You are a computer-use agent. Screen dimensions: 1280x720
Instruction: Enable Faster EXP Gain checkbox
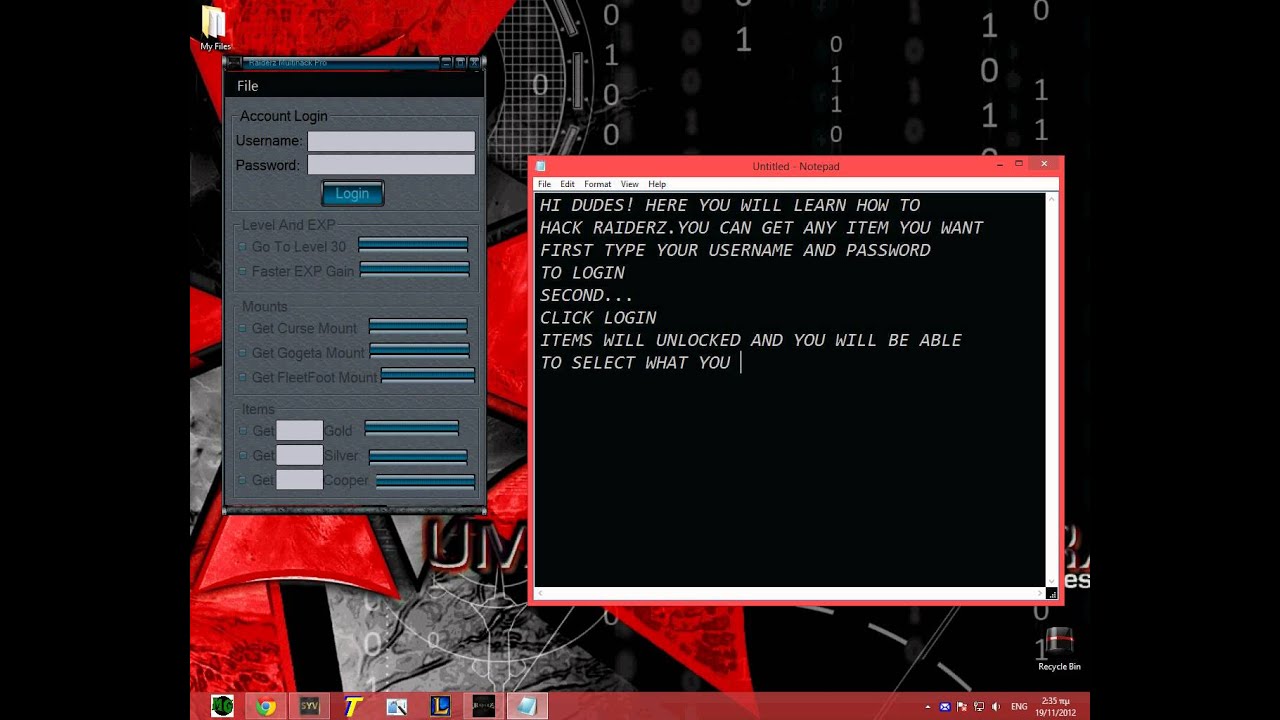click(242, 271)
